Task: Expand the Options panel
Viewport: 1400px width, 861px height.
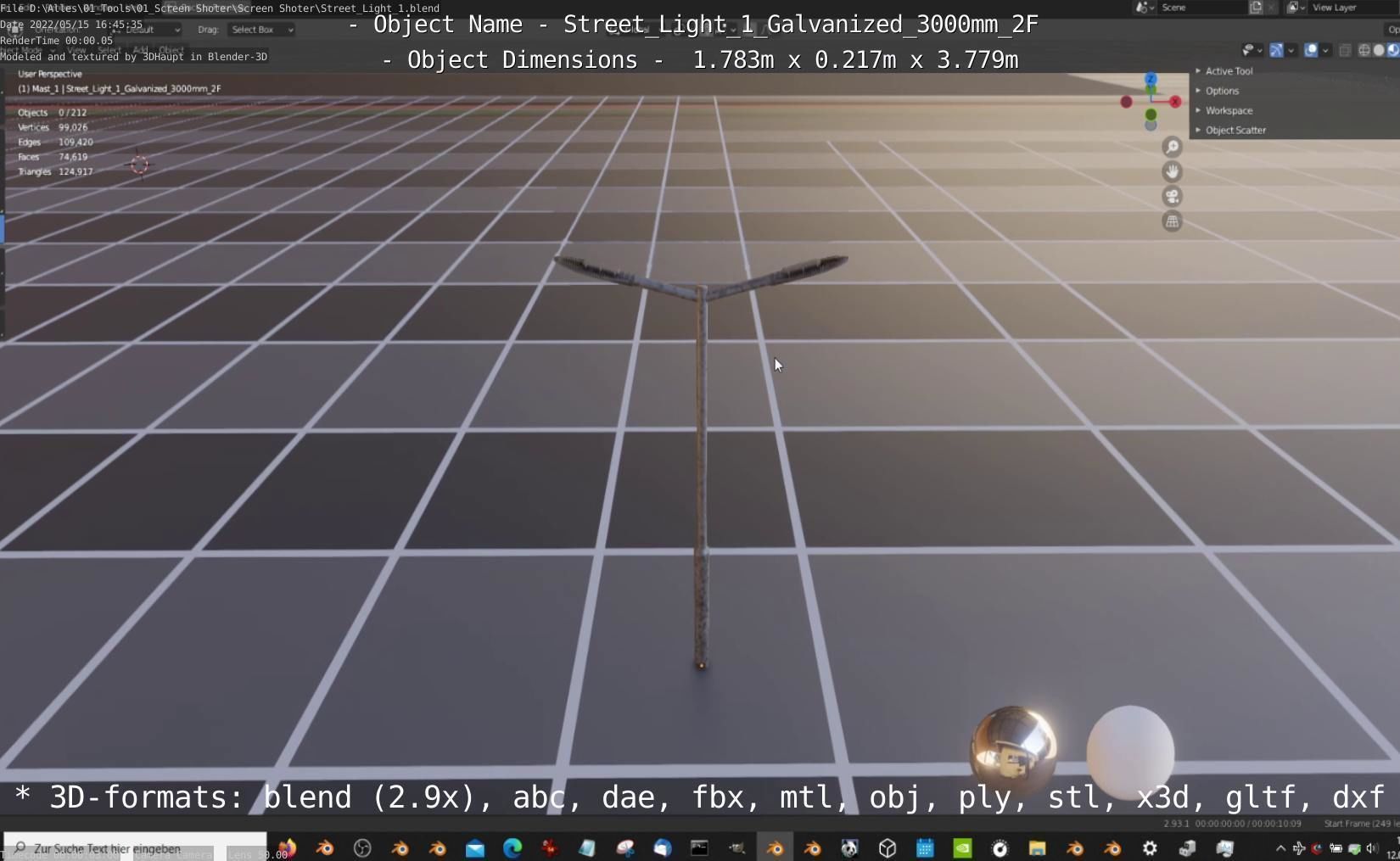Action: click(1222, 91)
